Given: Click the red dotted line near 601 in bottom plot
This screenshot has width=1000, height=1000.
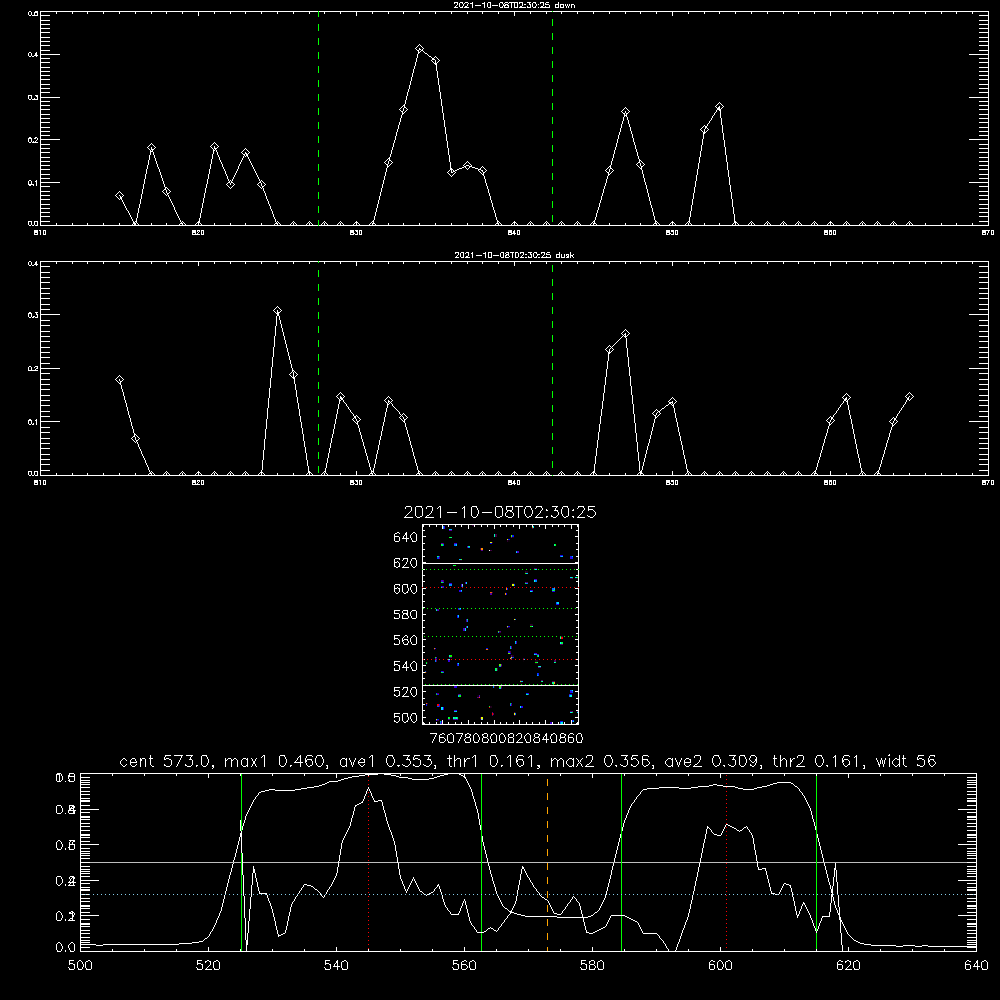Looking at the screenshot, I should pos(726,862).
